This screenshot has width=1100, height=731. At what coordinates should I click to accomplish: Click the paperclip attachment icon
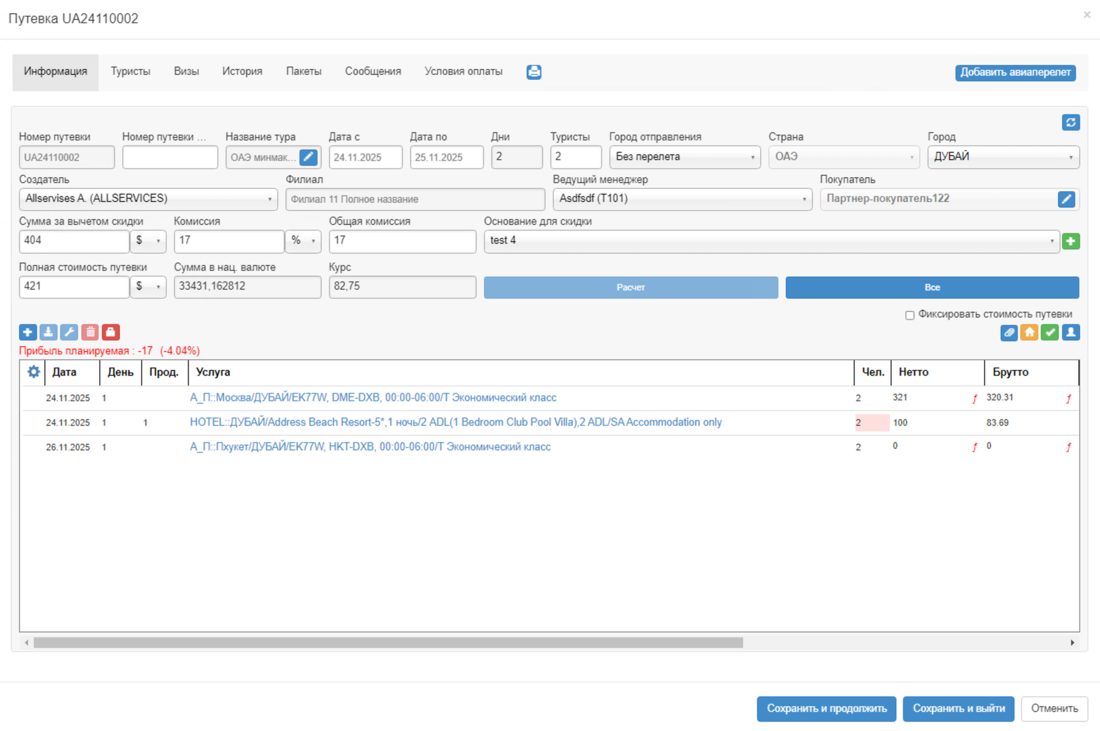coord(1009,332)
